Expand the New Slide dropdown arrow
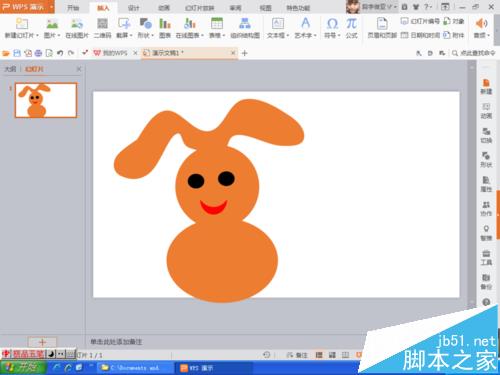Image resolution: width=500 pixels, height=375 pixels. tap(37, 35)
